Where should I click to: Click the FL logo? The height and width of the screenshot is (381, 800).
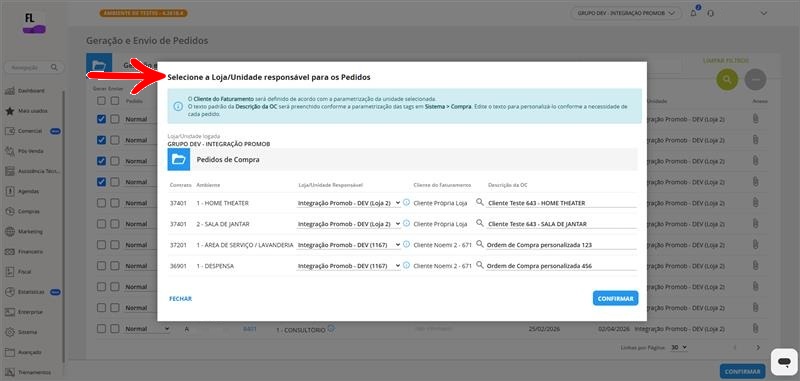point(34,23)
